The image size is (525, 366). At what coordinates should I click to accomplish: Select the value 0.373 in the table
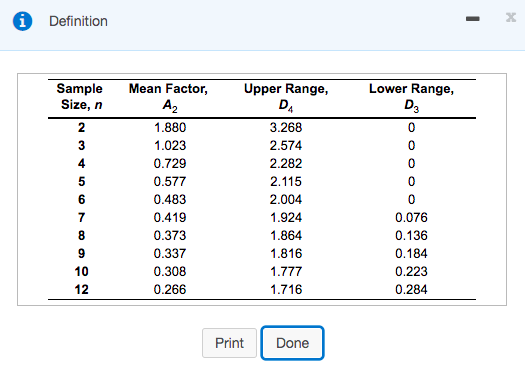[170, 236]
